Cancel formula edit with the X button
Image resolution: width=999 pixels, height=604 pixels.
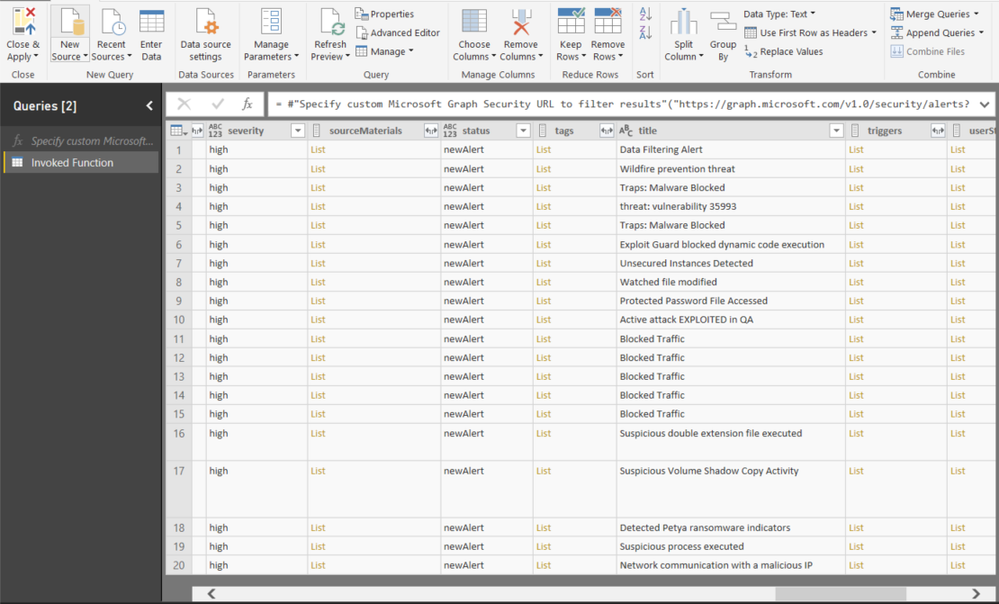[184, 104]
